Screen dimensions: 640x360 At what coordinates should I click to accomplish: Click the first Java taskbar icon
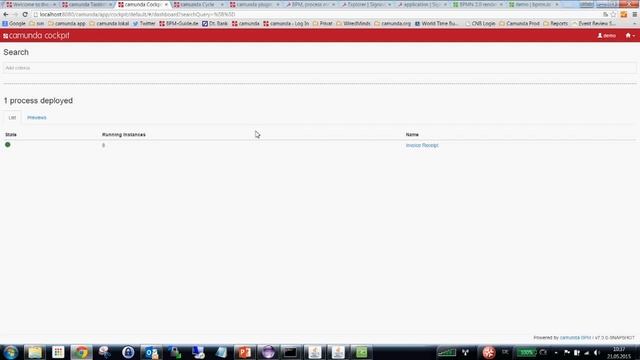point(315,352)
